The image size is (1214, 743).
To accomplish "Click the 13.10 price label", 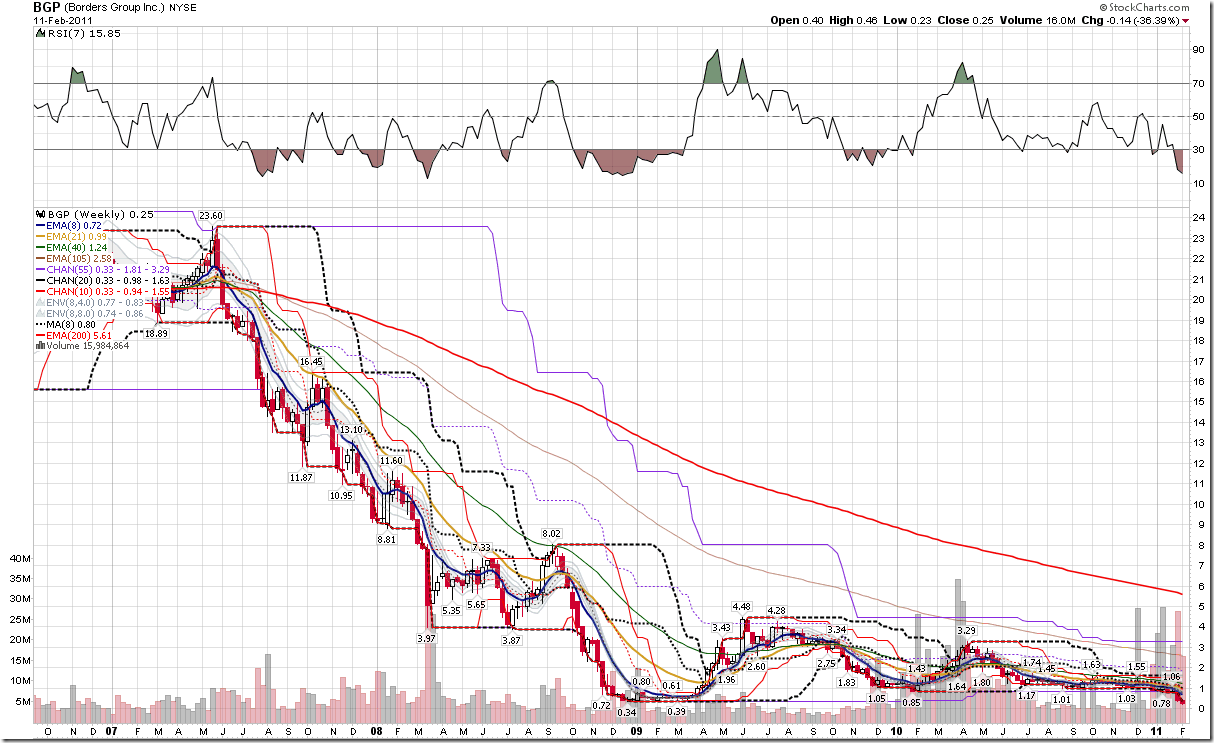I will click(351, 429).
